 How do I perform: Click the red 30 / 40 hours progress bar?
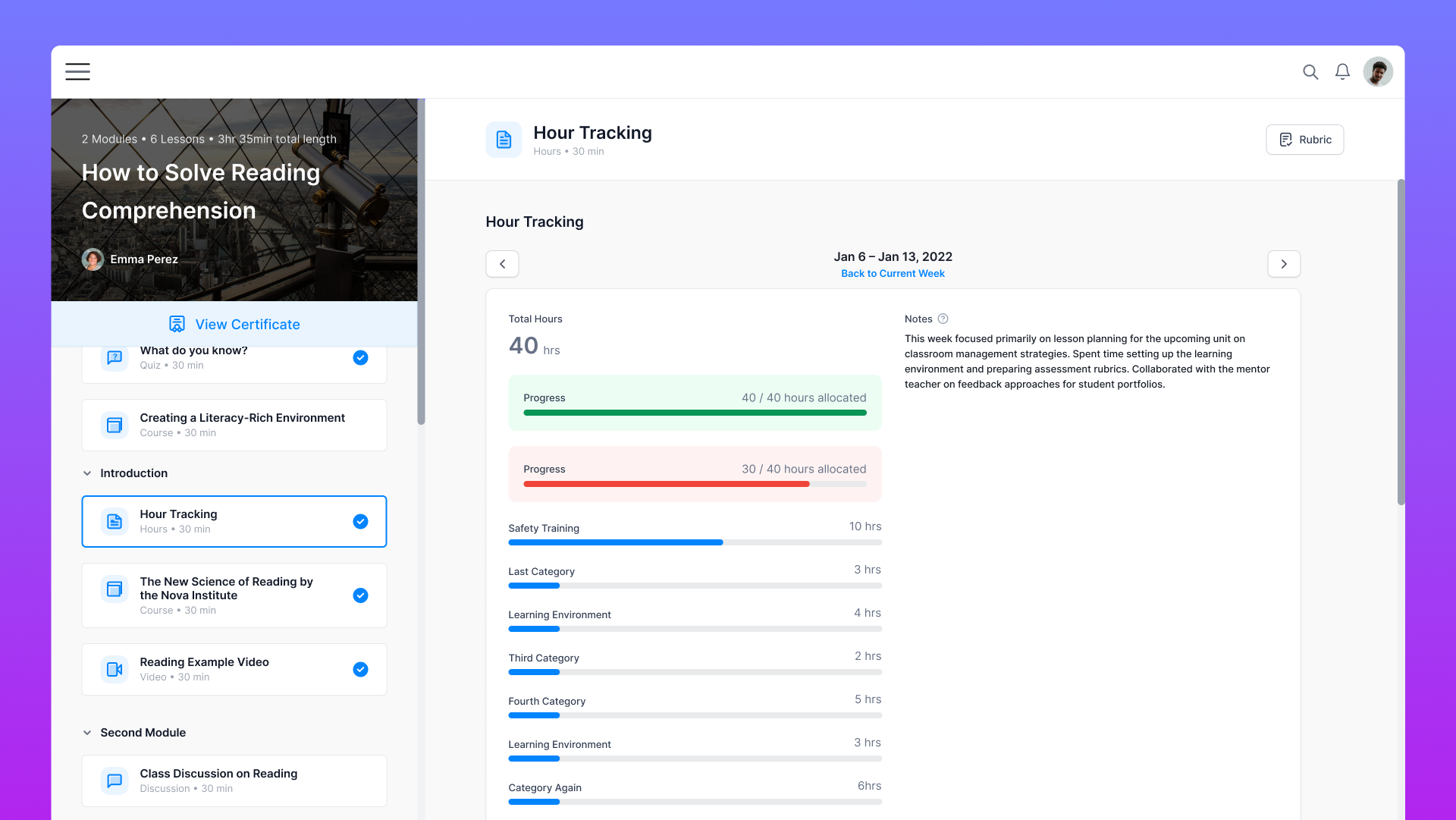(x=695, y=484)
